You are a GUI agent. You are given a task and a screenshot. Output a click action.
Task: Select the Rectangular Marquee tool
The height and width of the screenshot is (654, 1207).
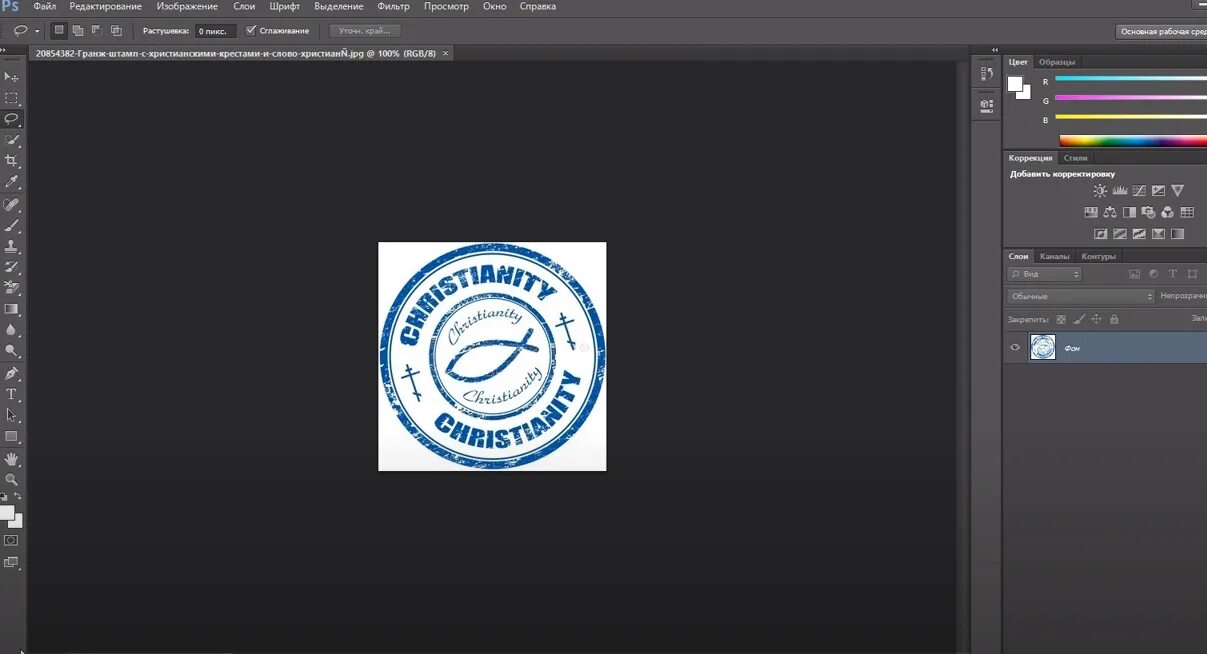[x=12, y=98]
